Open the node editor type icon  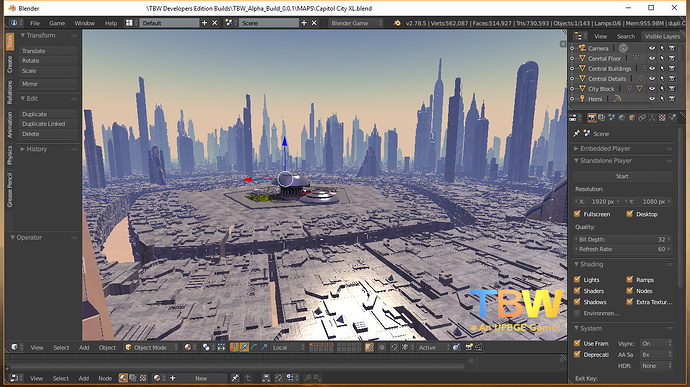[x=16, y=378]
